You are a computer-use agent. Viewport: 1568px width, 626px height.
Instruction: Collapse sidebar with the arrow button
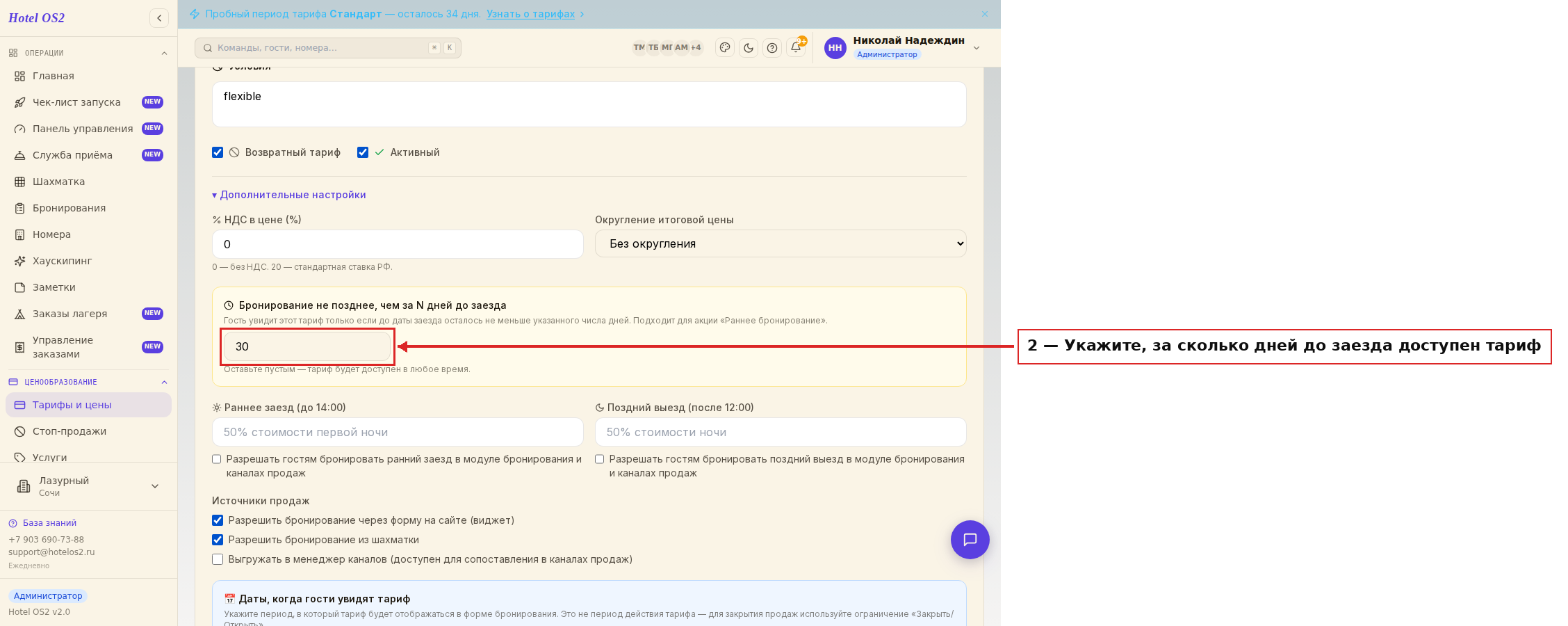(x=159, y=18)
